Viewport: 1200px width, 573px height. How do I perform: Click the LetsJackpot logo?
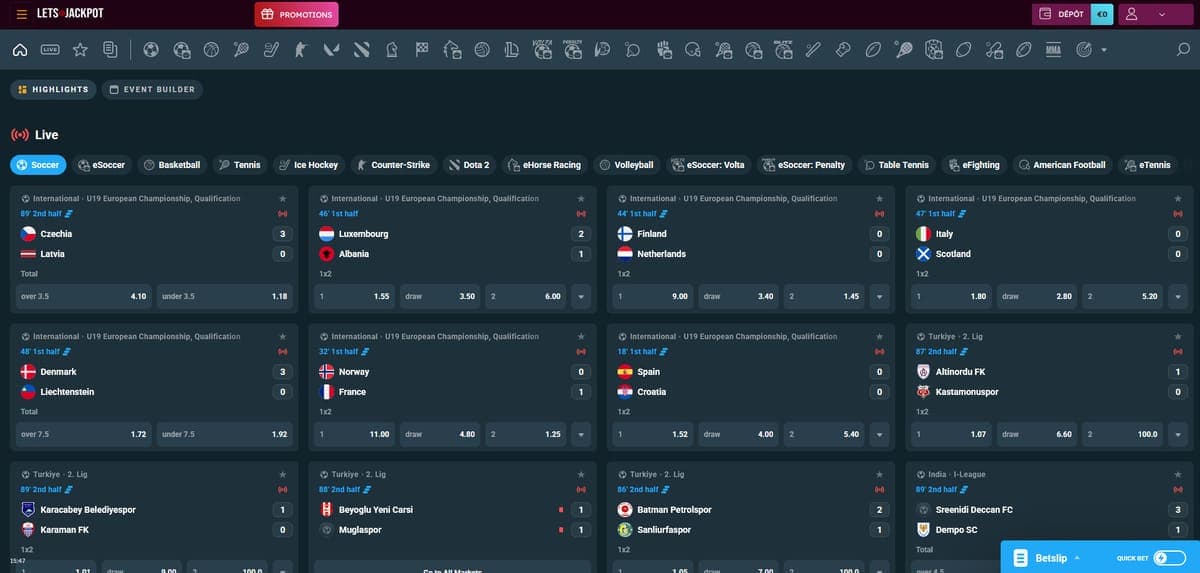tap(71, 14)
